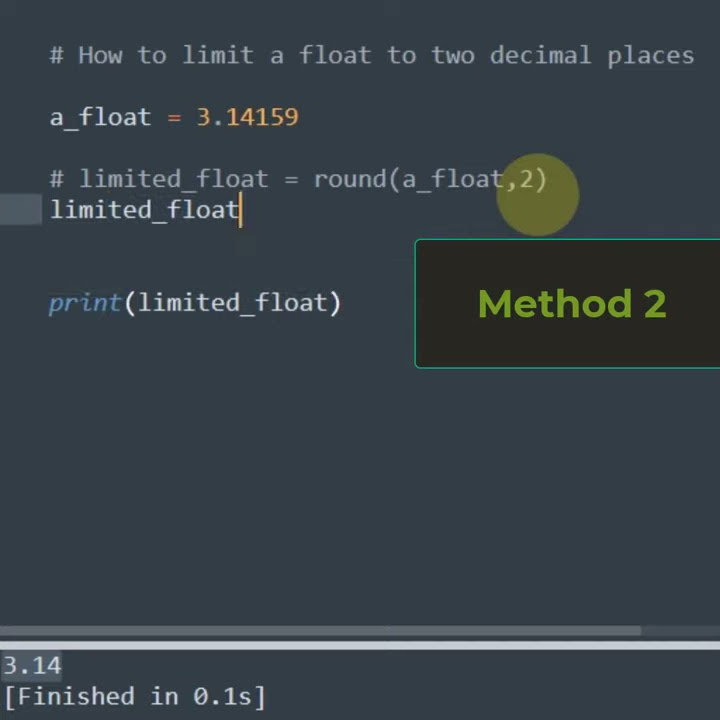Click limited_float in the commented-out line
Viewport: 720px width, 720px height.
point(173,179)
